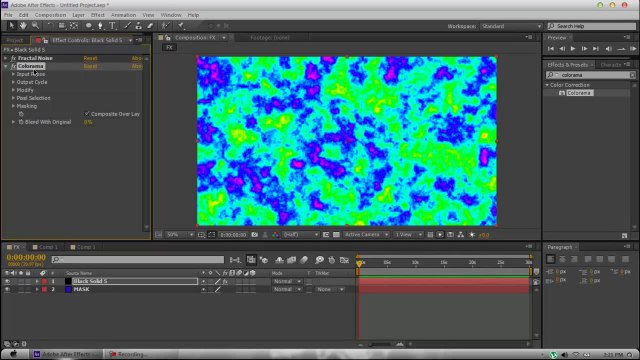640x360 pixels.
Task: Click the Fast Previews icon
Action: pos(440,235)
